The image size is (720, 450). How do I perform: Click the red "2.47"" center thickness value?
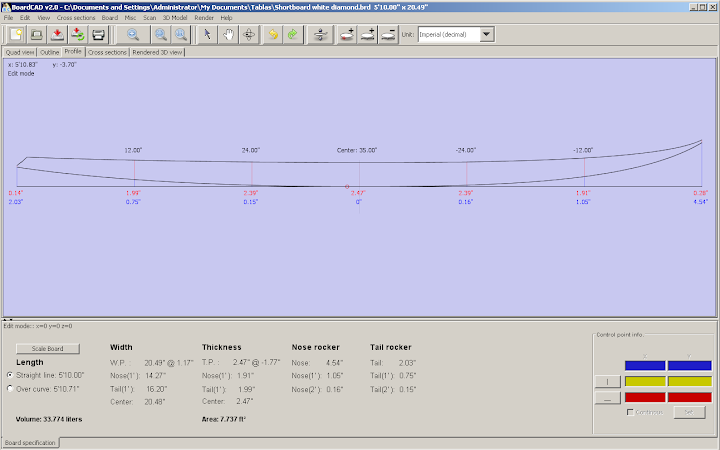tap(358, 193)
